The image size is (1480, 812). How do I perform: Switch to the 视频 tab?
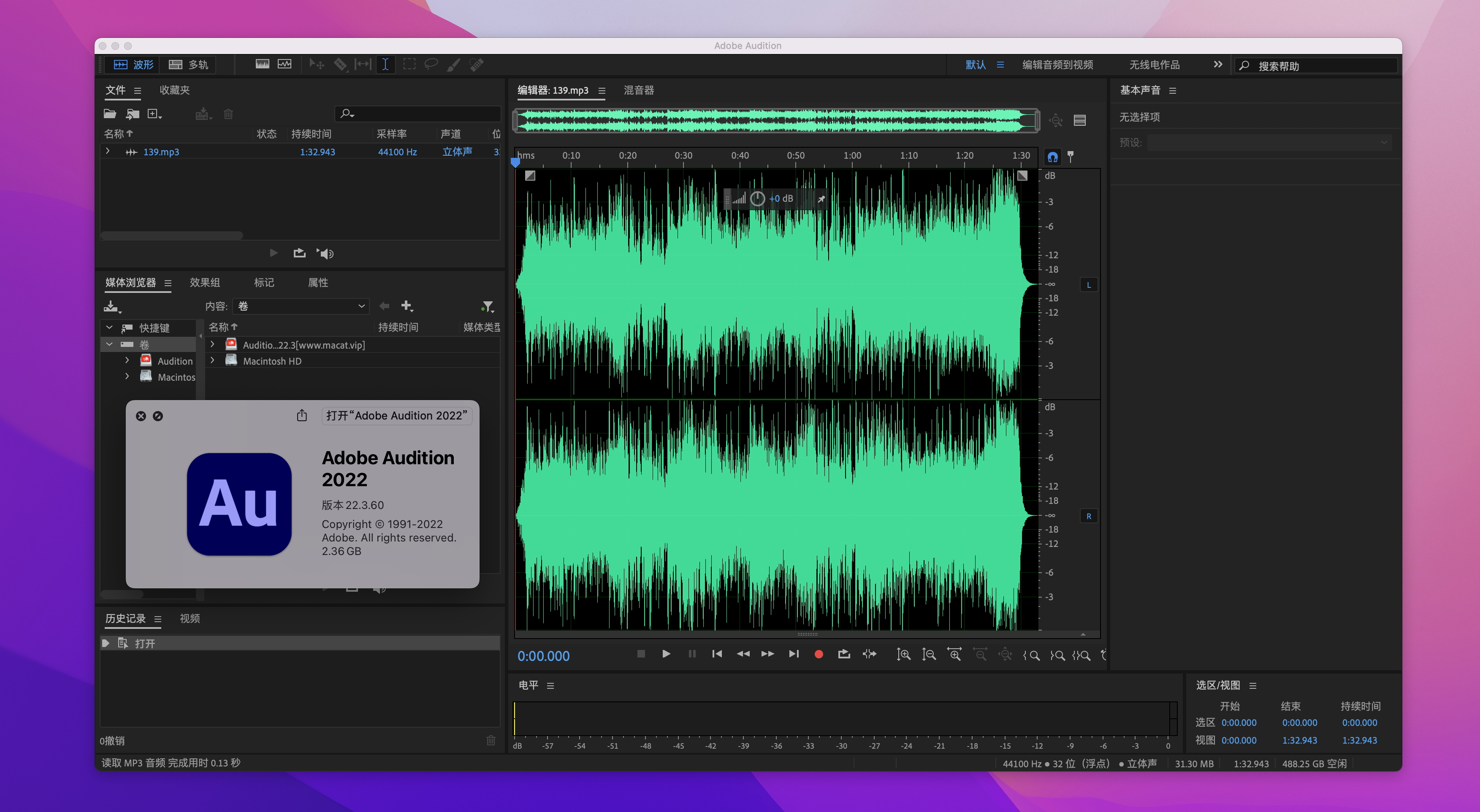[190, 618]
